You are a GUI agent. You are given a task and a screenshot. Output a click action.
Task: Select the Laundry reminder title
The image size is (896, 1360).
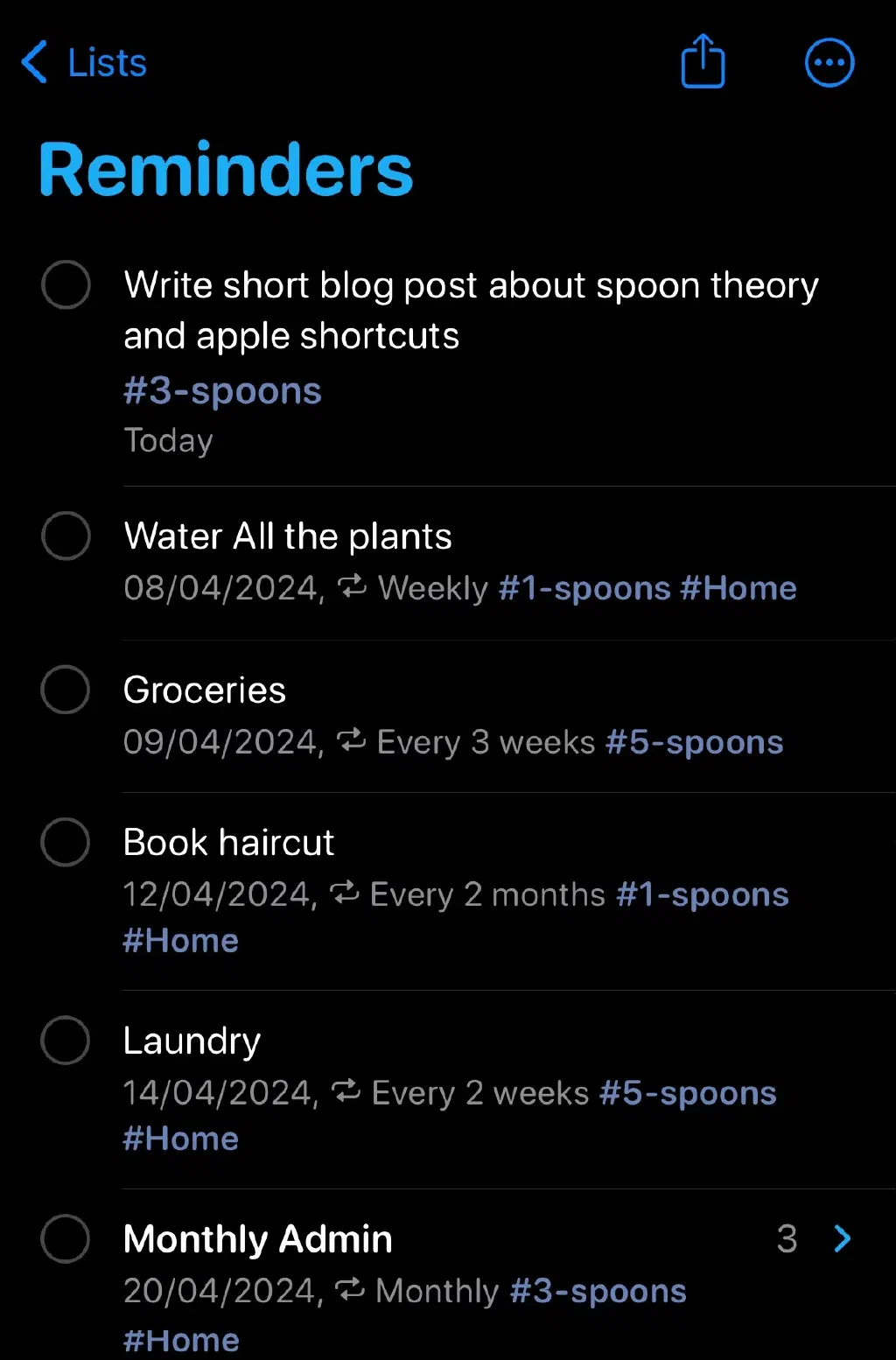pos(192,1041)
